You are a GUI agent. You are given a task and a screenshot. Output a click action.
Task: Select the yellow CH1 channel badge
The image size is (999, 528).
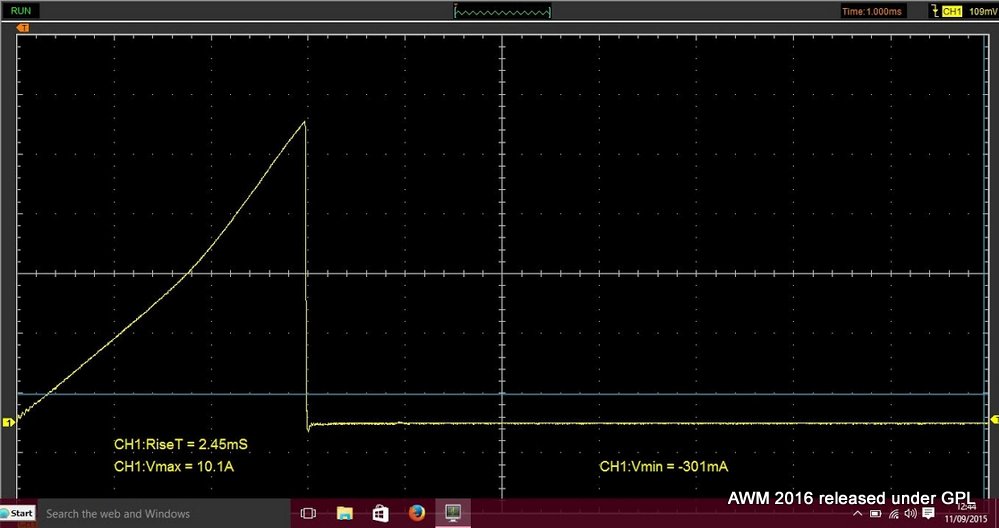point(953,11)
